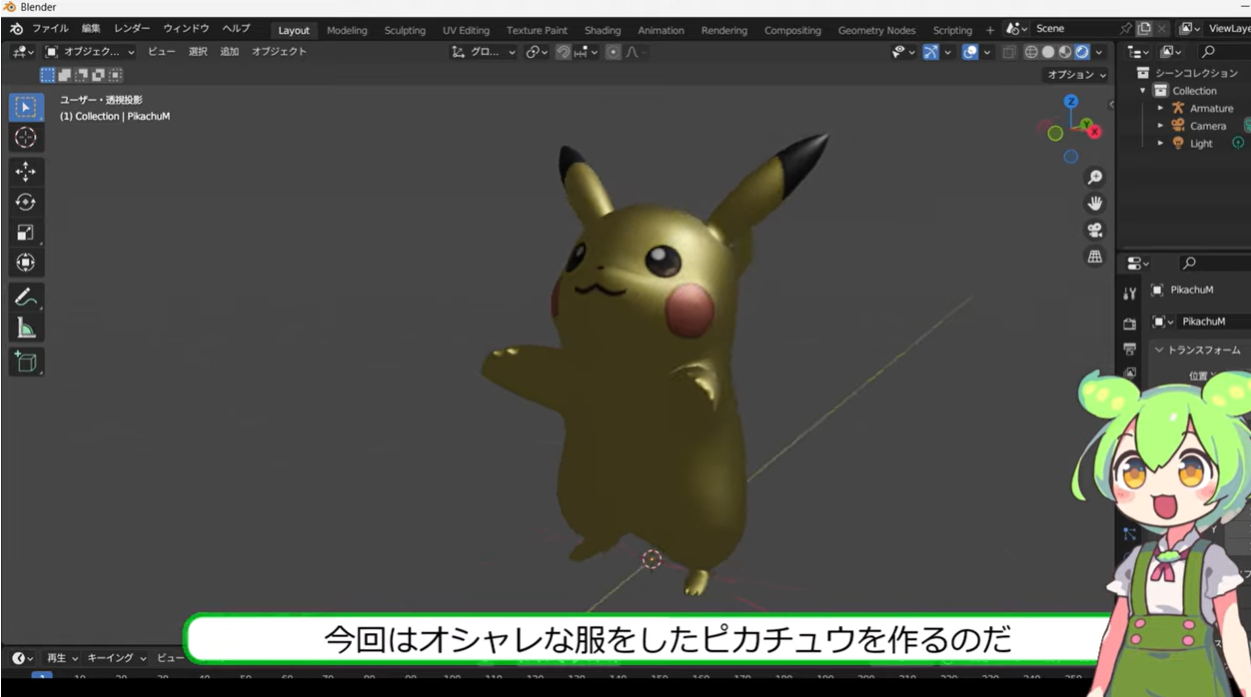Pin the scene with the pin icon
1251x697 pixels.
(1126, 29)
